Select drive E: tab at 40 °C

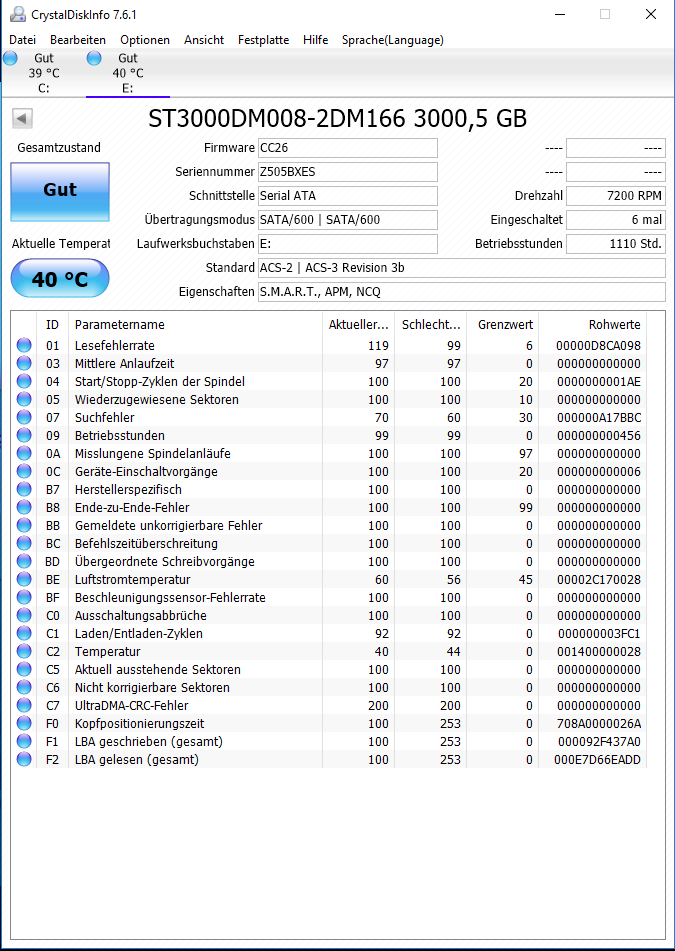(x=127, y=73)
